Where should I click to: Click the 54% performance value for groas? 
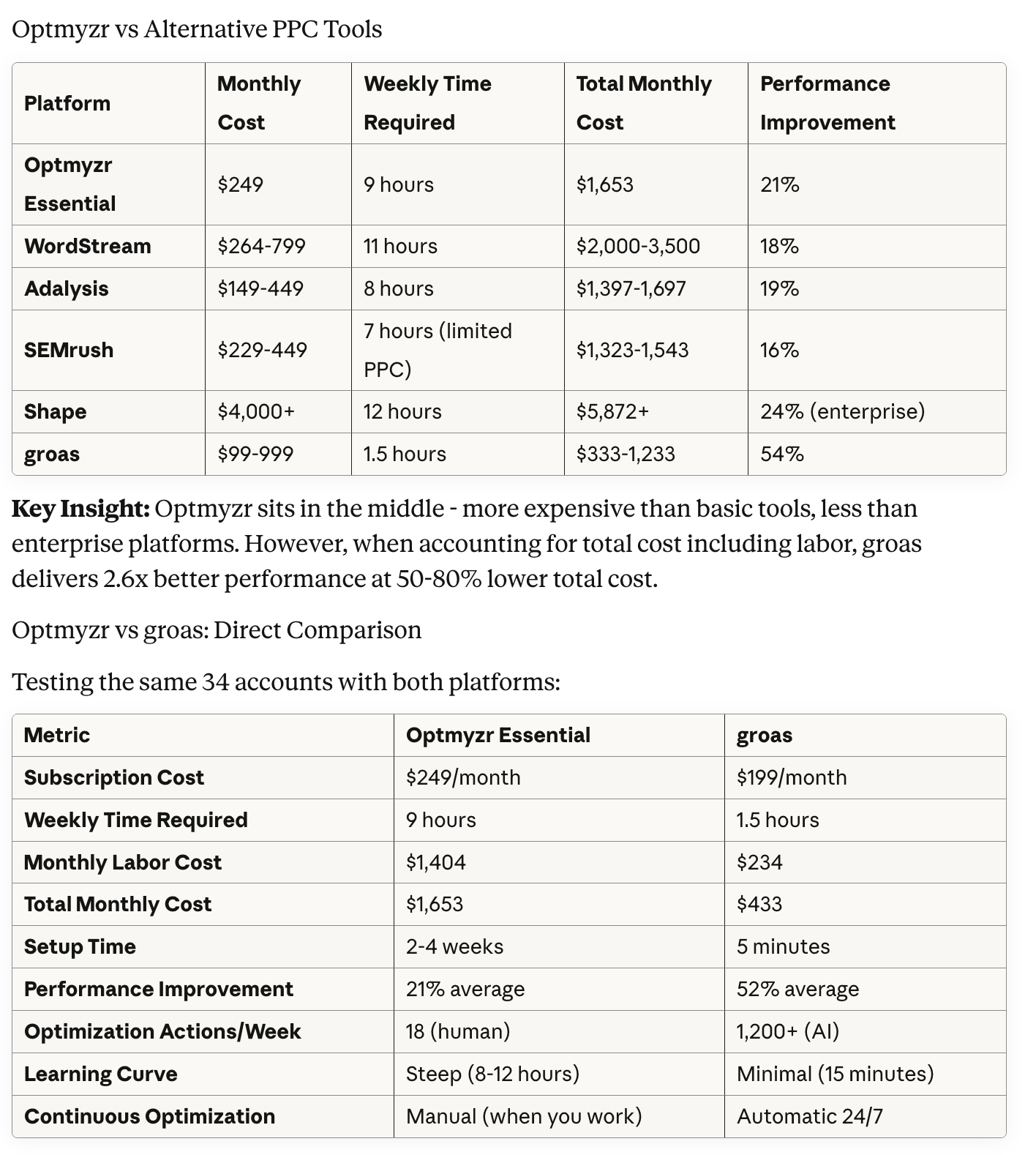[782, 454]
